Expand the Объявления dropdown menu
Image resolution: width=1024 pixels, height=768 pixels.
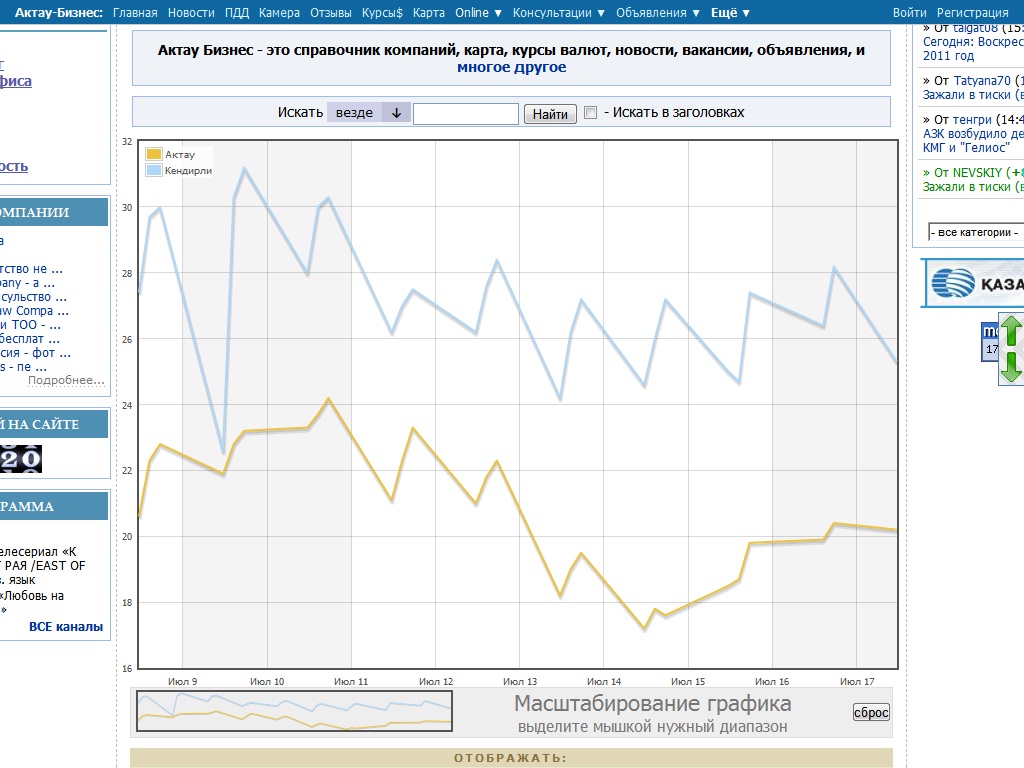click(658, 12)
